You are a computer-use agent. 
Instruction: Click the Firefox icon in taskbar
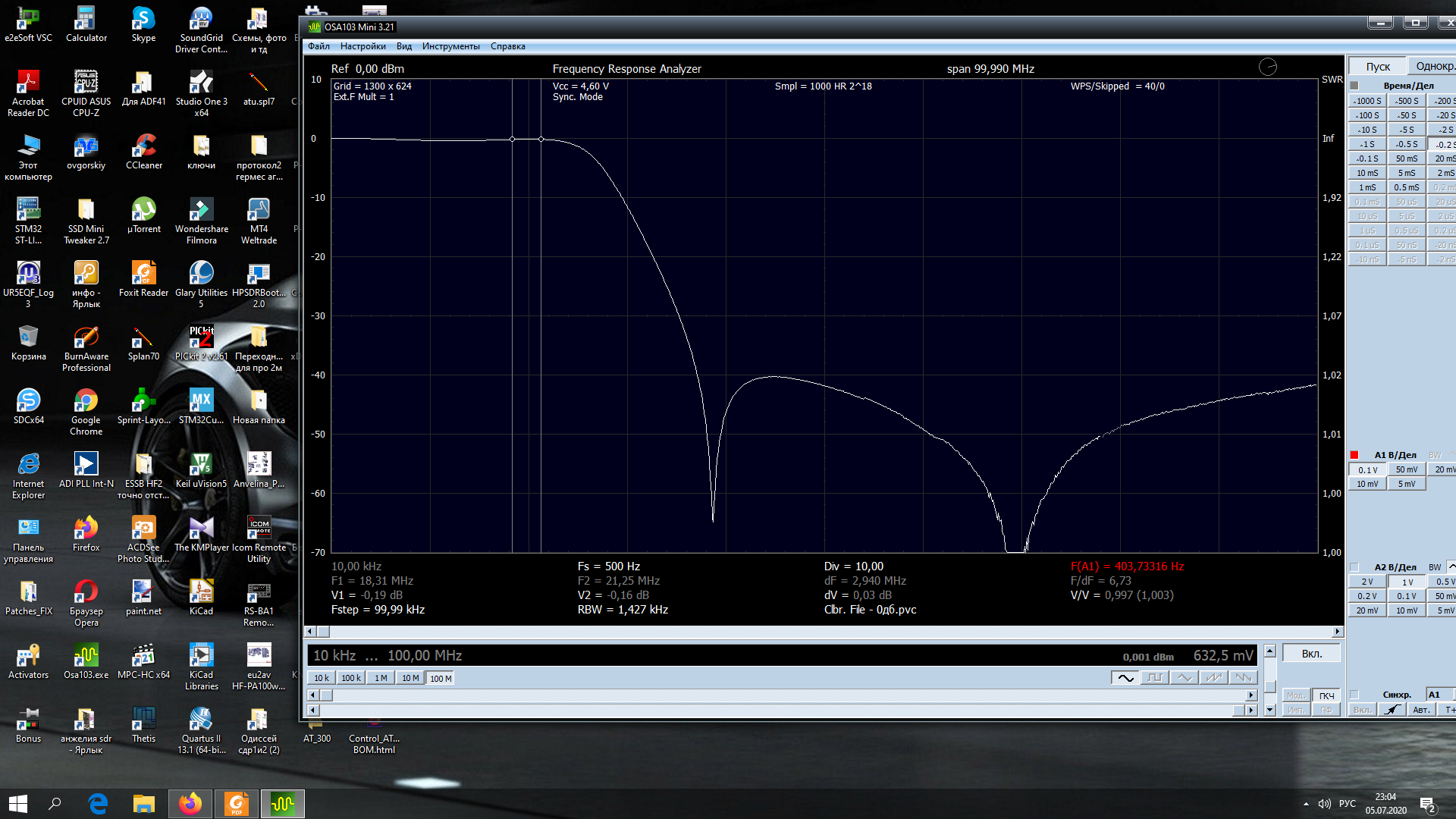190,804
